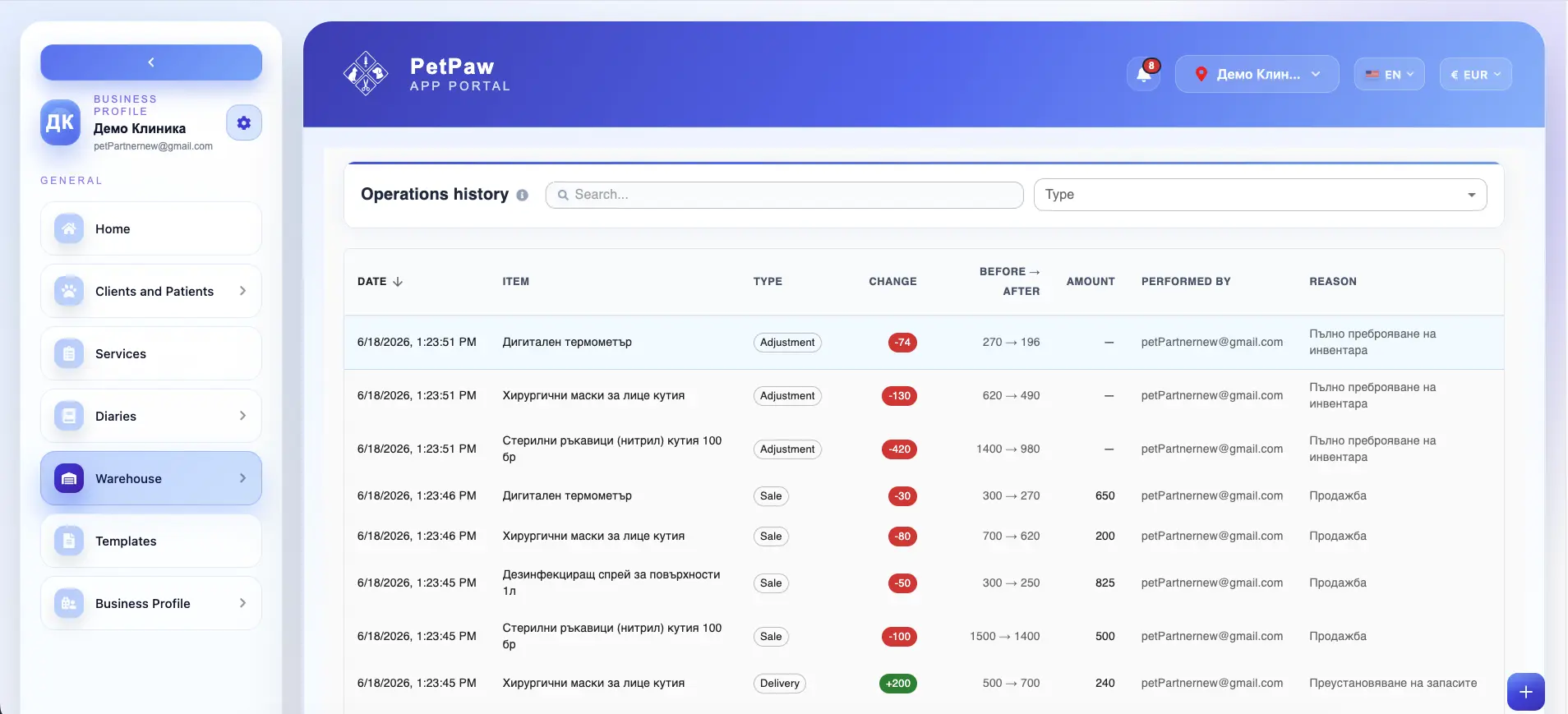
Task: Click the Operations history info icon
Action: [522, 196]
